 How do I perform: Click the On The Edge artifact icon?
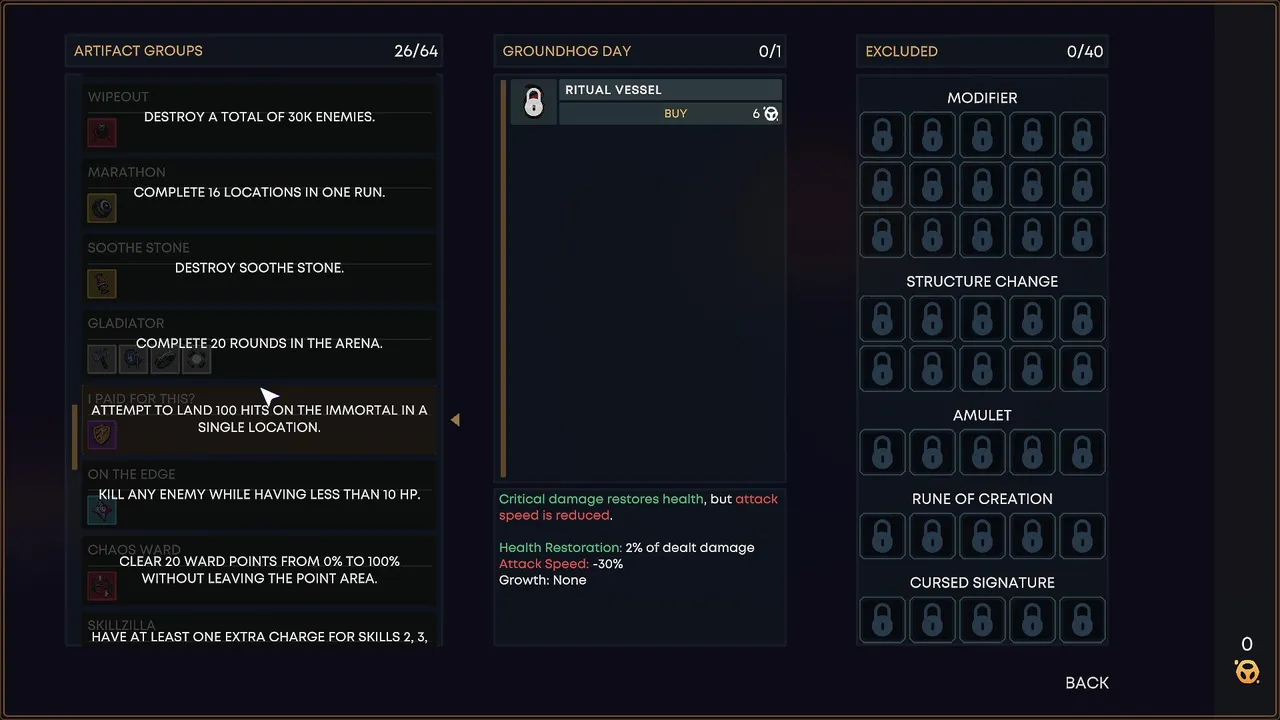[x=102, y=510]
